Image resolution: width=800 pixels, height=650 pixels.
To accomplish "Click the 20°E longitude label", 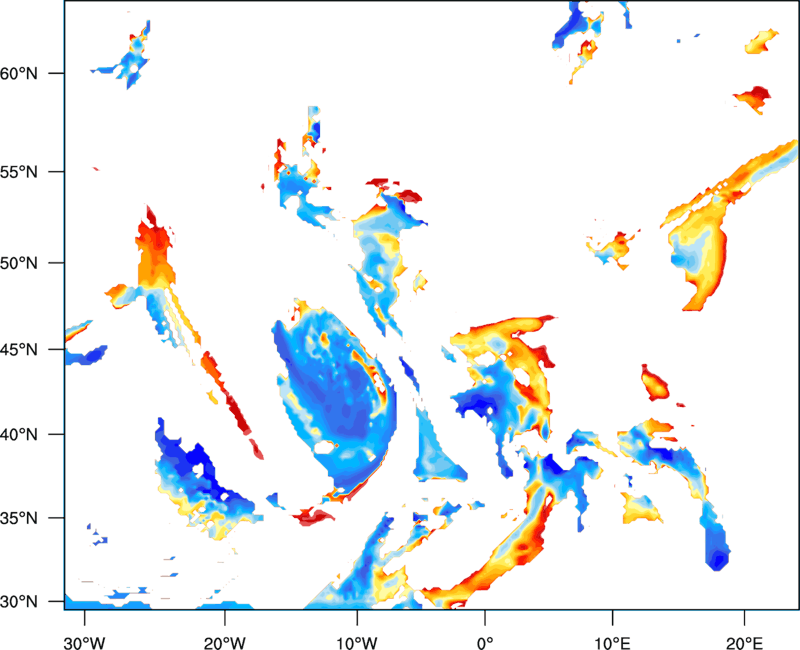I will coord(744,643).
